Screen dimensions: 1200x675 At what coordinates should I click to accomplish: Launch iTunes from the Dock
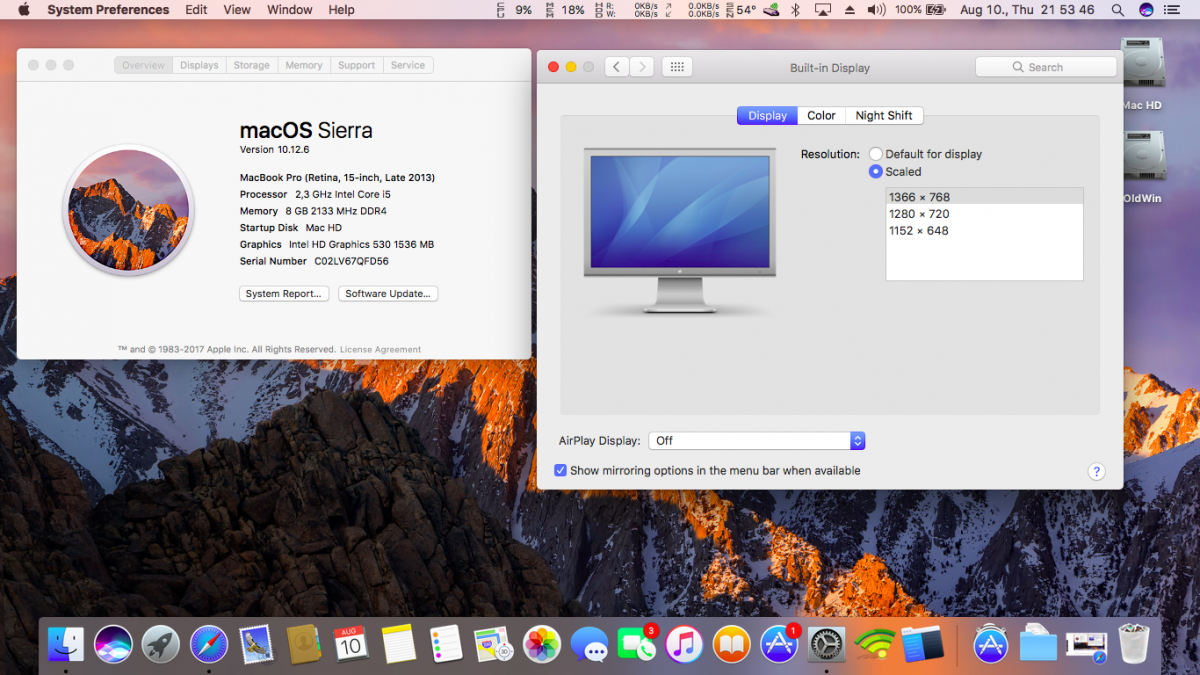[x=684, y=644]
